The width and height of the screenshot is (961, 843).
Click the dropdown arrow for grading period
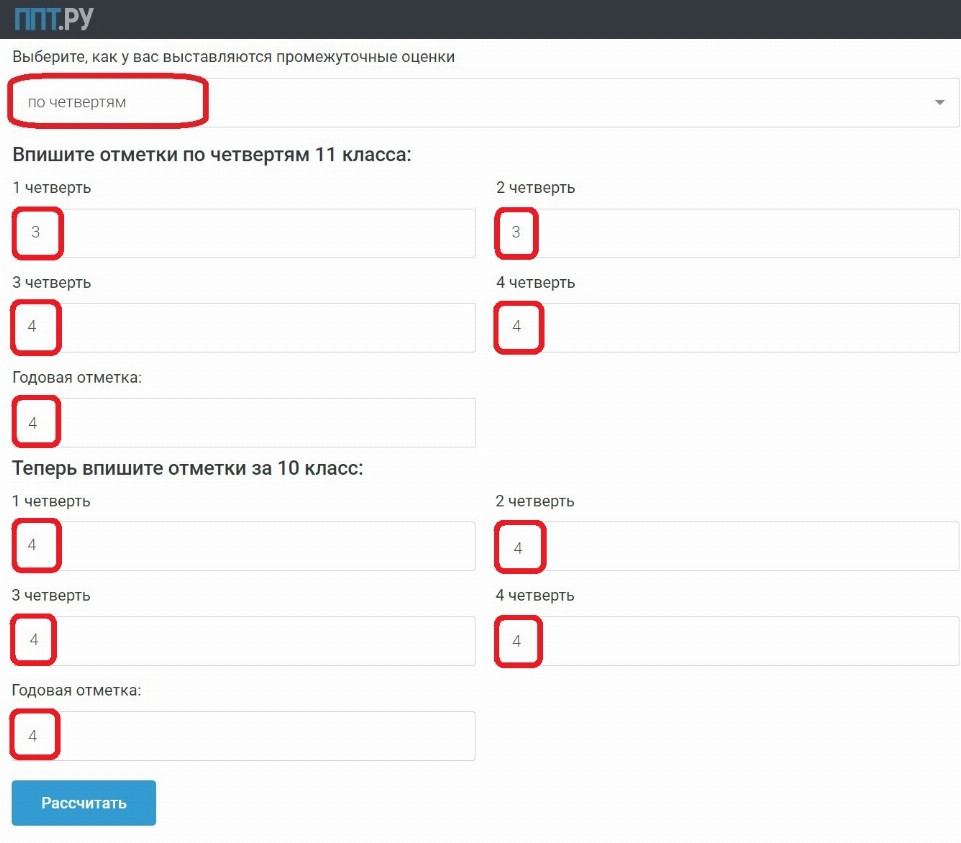(939, 103)
